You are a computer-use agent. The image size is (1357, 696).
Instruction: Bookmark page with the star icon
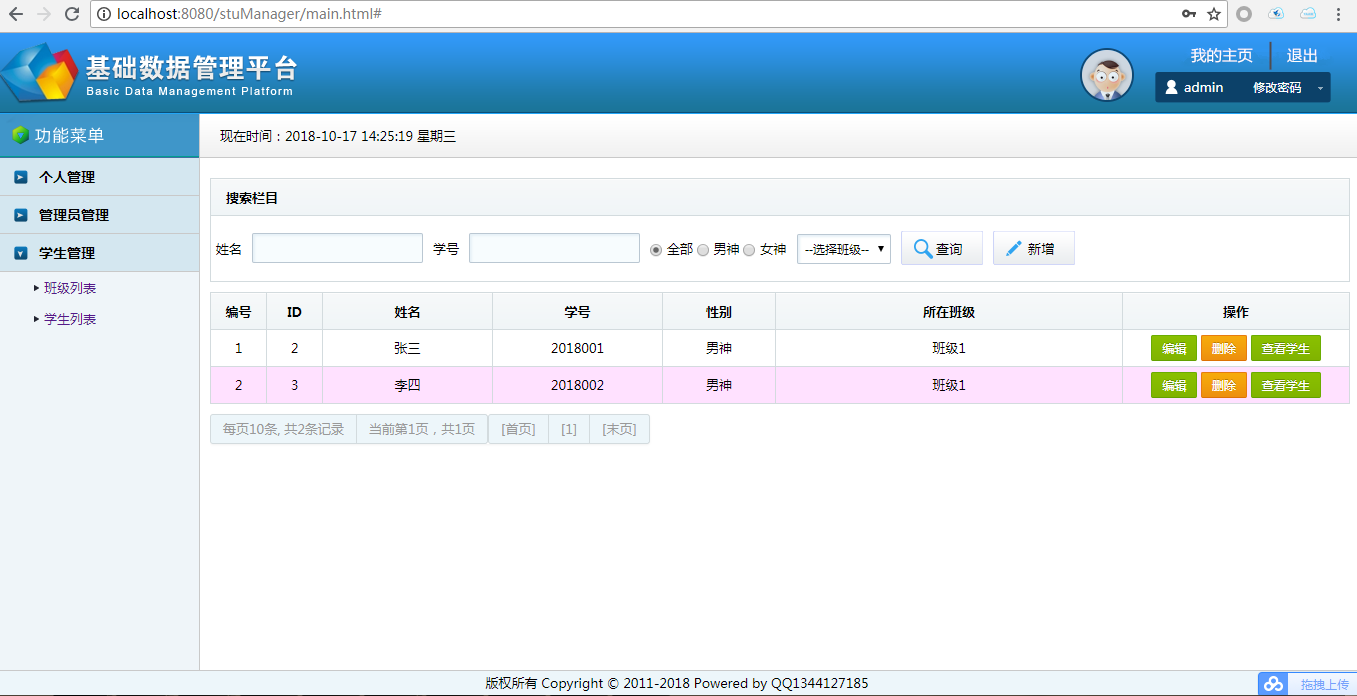click(1214, 14)
